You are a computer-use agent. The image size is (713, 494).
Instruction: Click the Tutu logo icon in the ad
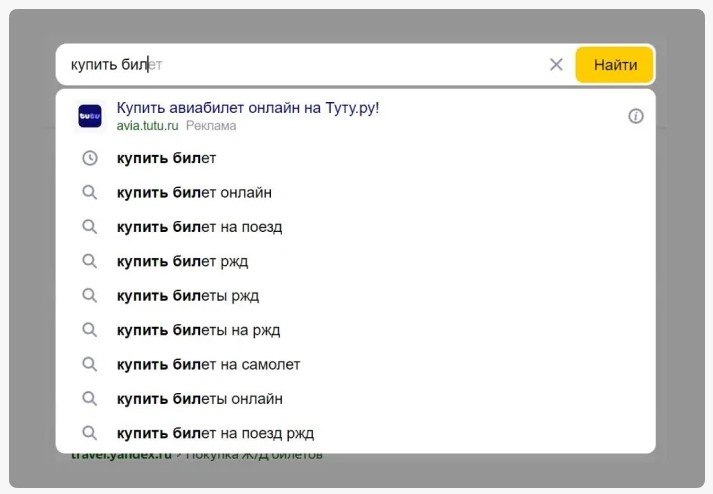click(90, 116)
